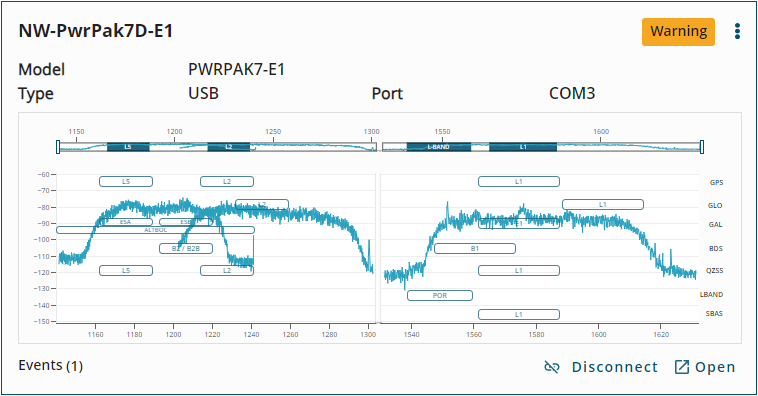Click the device title NW-PwrPak7D-E1

pos(96,31)
